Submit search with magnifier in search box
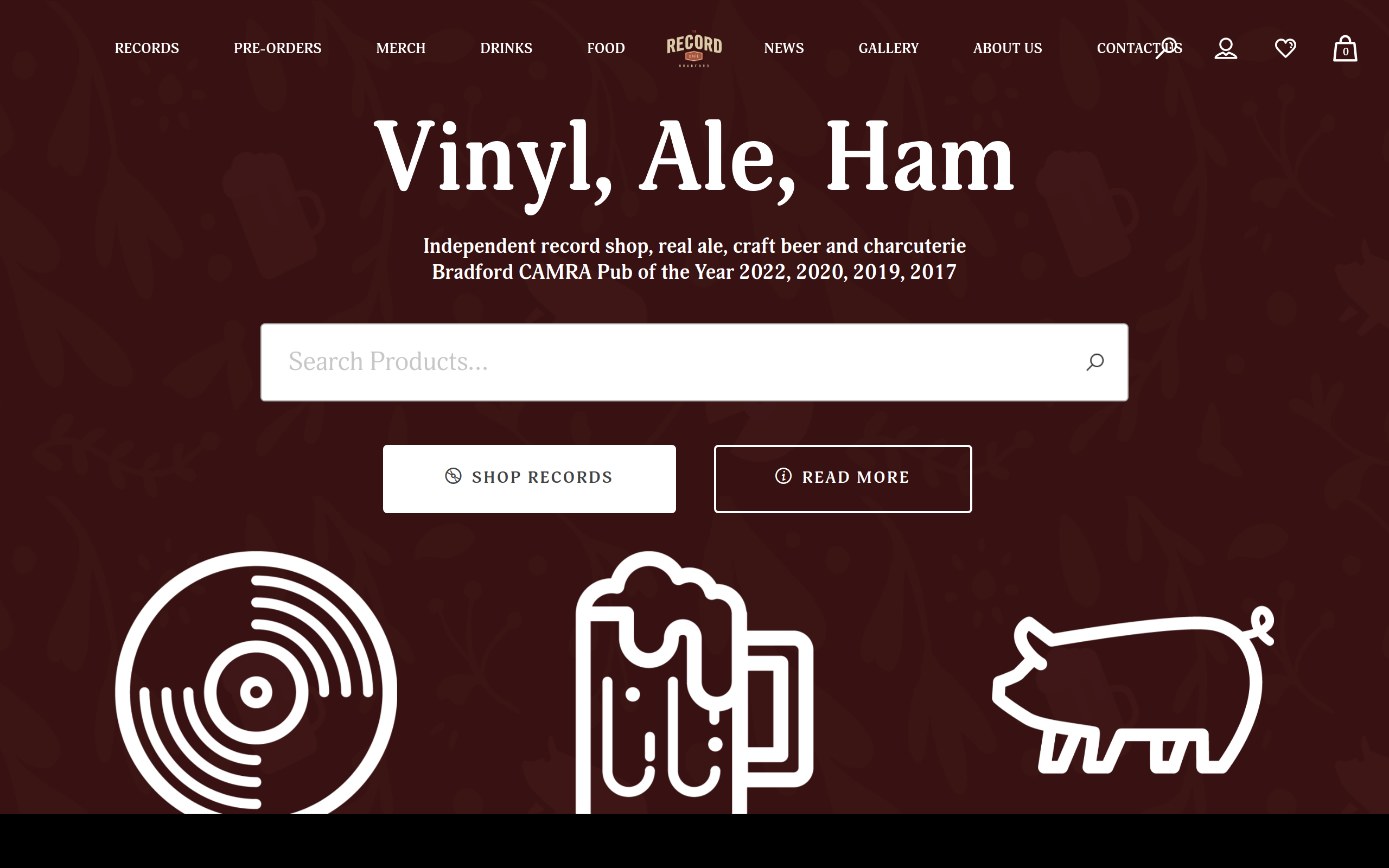This screenshot has width=1389, height=868. point(1094,362)
